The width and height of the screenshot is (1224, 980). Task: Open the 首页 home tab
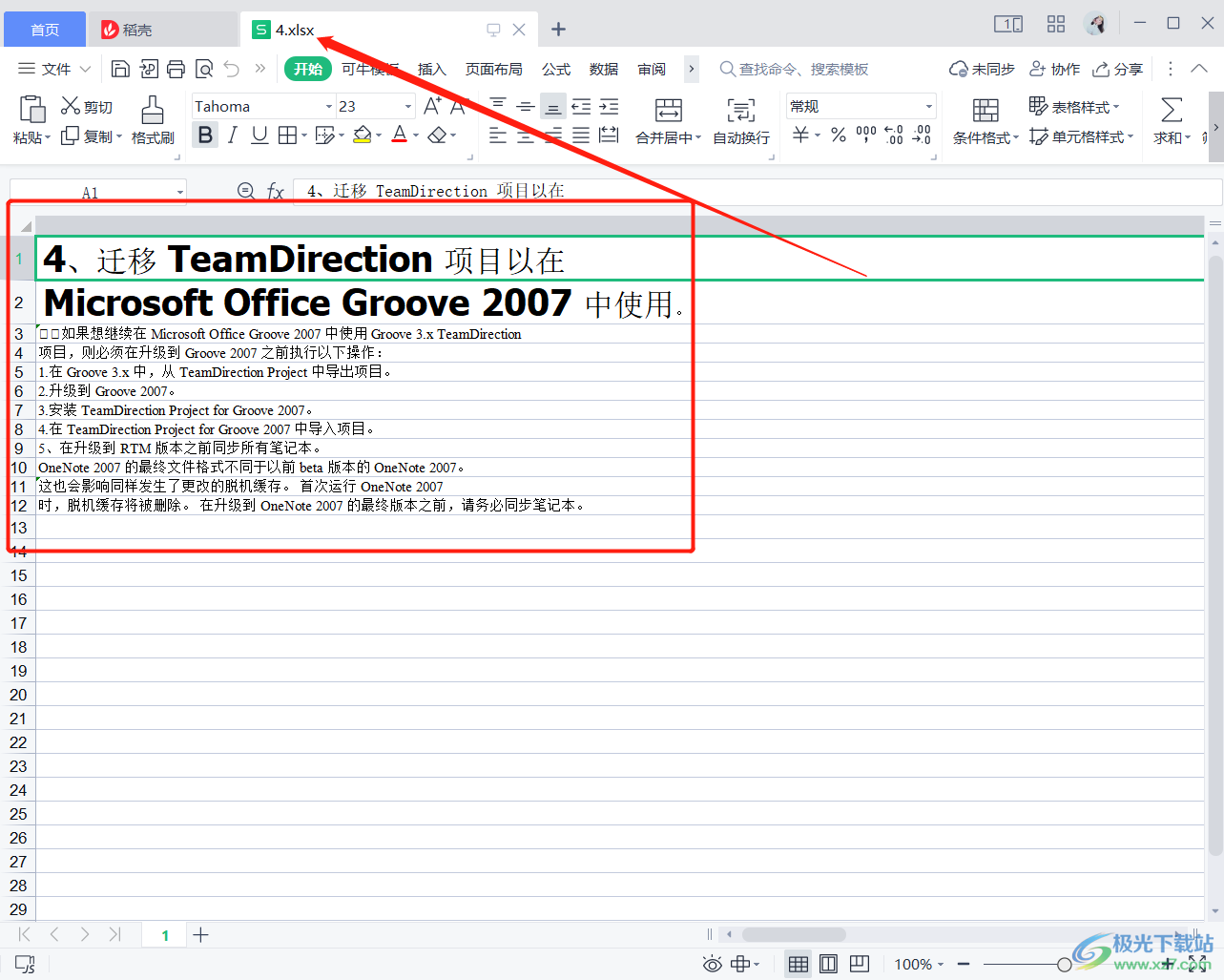coord(45,30)
